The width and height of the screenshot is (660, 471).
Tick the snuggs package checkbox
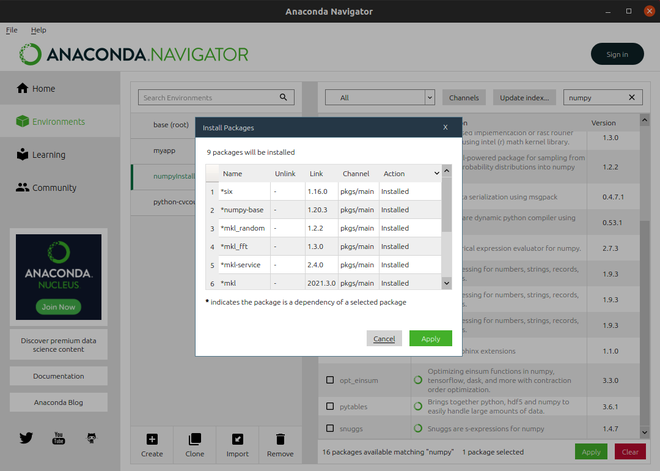330,428
